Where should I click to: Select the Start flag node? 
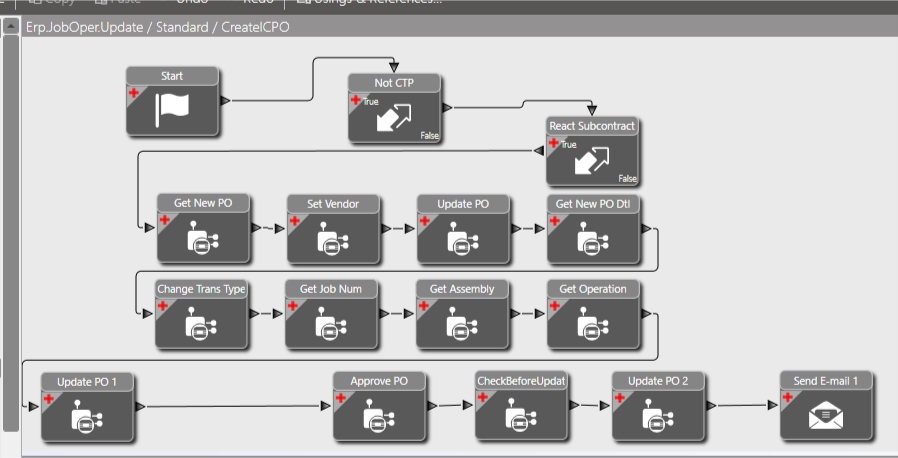coord(172,101)
